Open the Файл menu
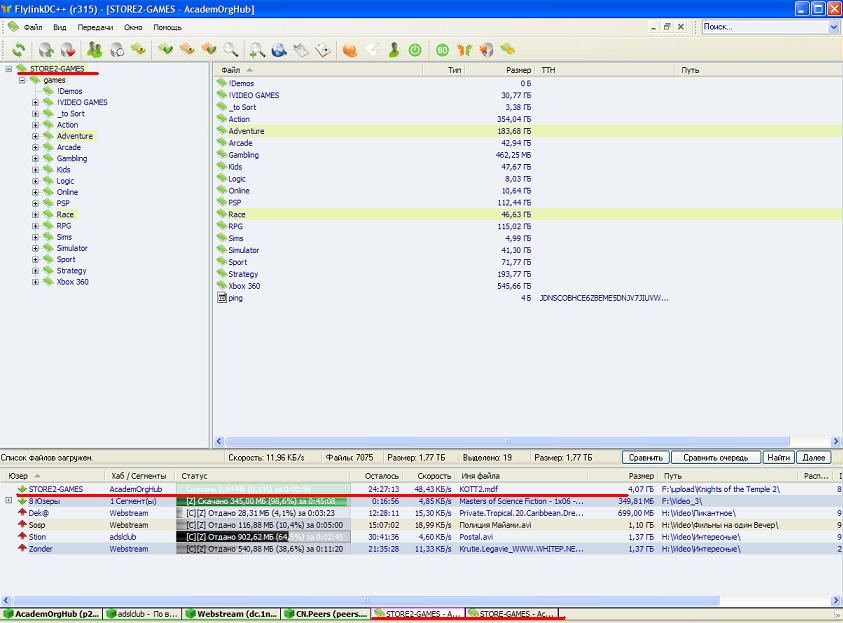843x623 pixels. [32, 27]
